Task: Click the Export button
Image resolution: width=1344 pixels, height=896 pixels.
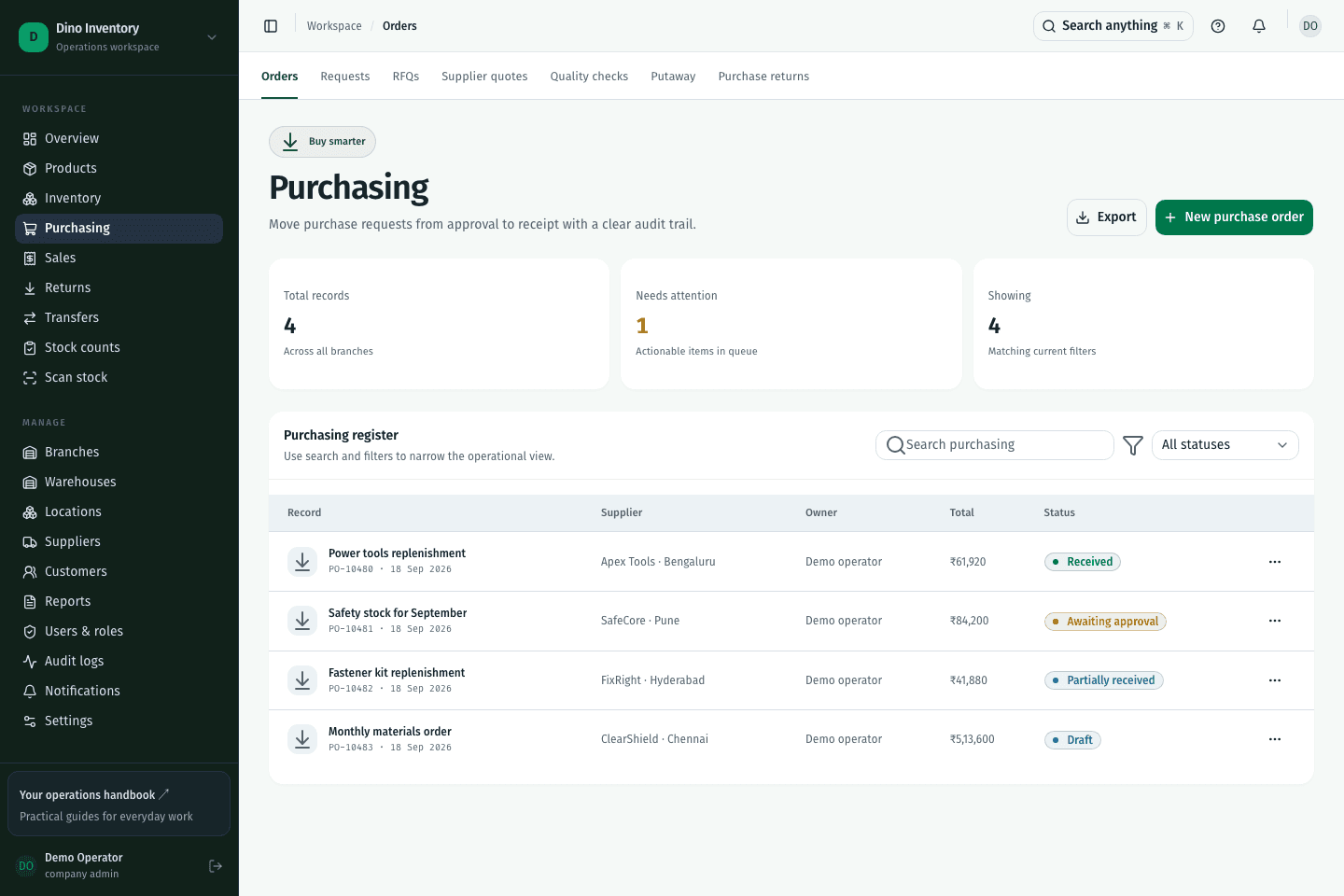Action: [x=1106, y=217]
